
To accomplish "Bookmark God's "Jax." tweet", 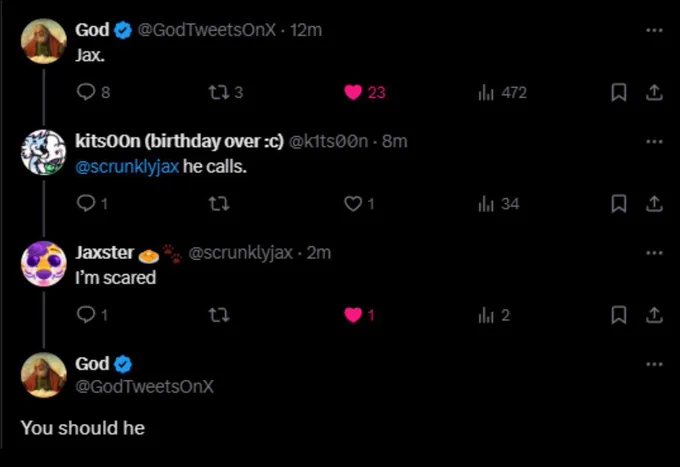I will [x=619, y=92].
